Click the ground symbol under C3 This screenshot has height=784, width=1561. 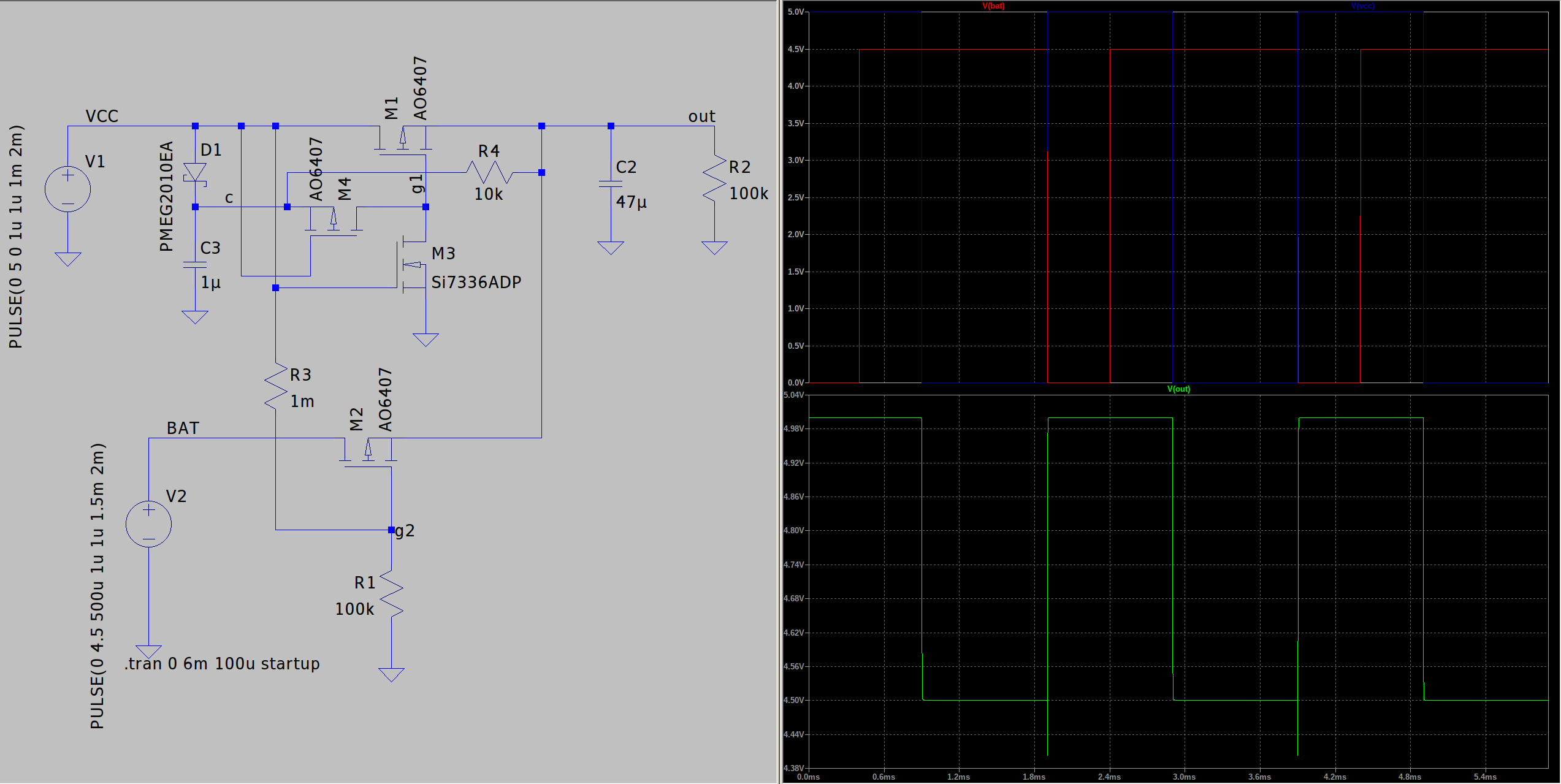tap(195, 318)
